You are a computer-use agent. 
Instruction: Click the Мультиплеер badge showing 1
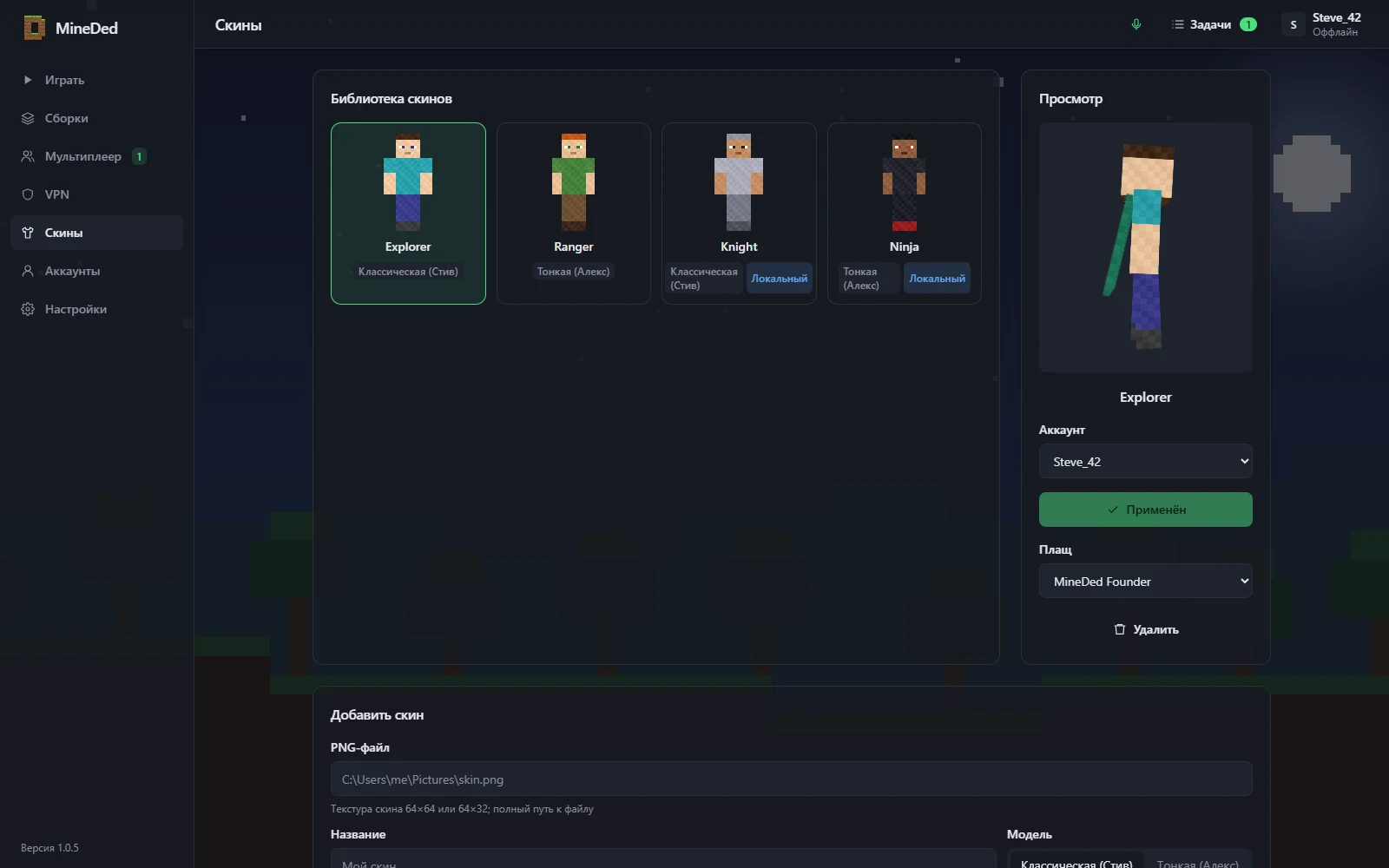139,156
